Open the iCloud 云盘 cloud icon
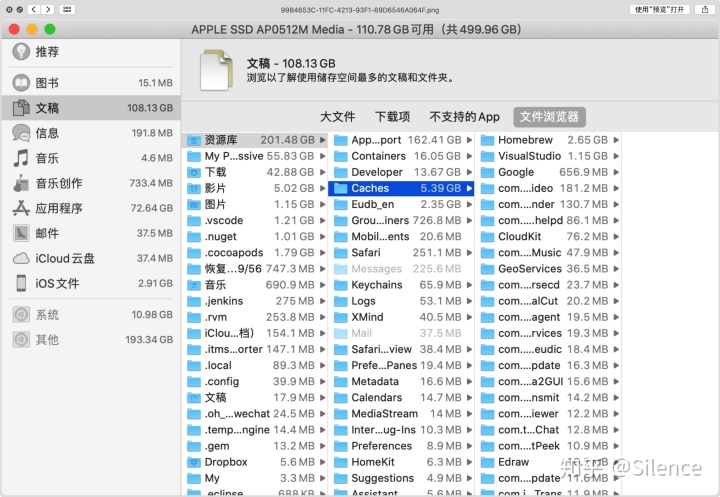The height and width of the screenshot is (497, 720). point(21,258)
